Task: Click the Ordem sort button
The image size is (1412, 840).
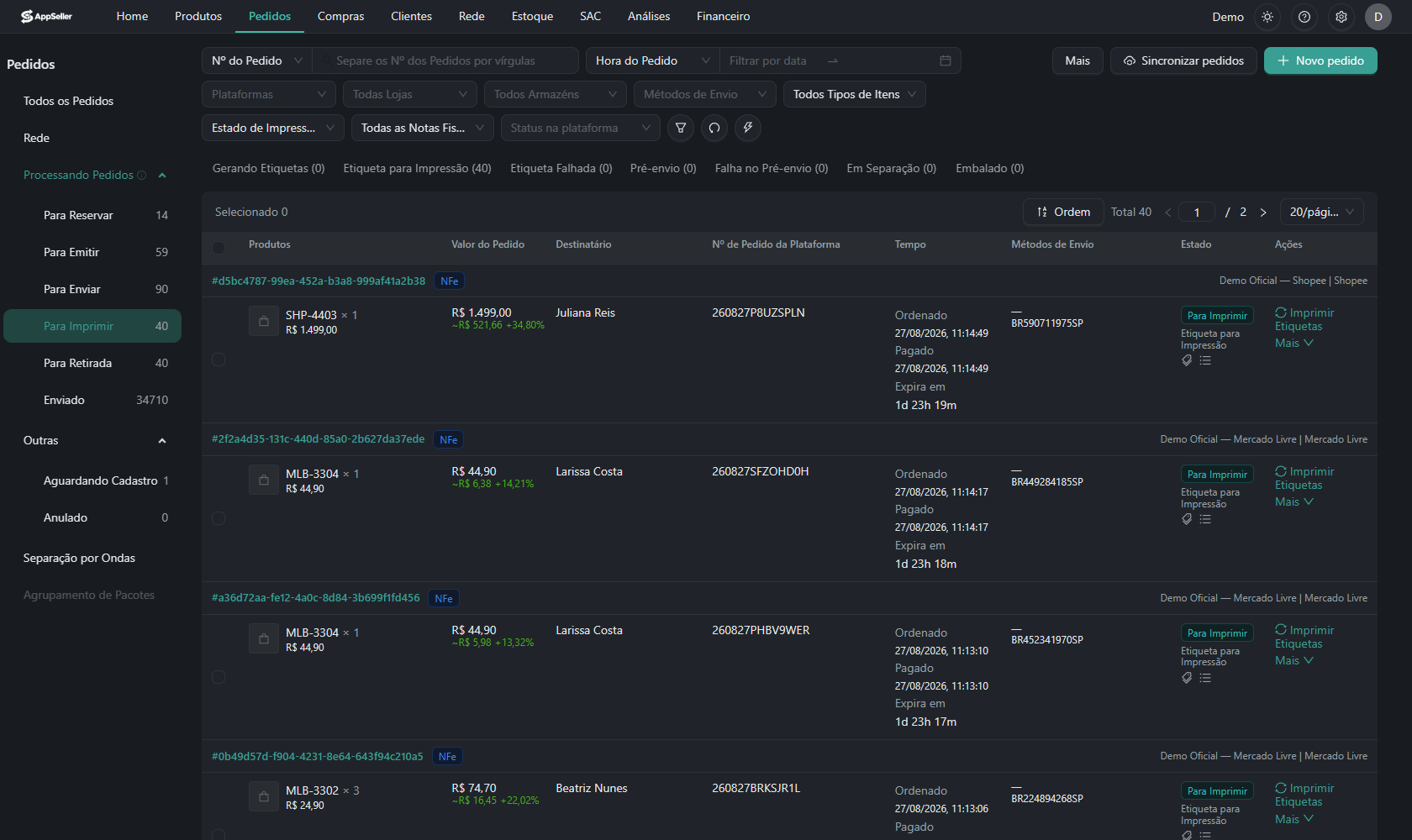Action: 1063,212
